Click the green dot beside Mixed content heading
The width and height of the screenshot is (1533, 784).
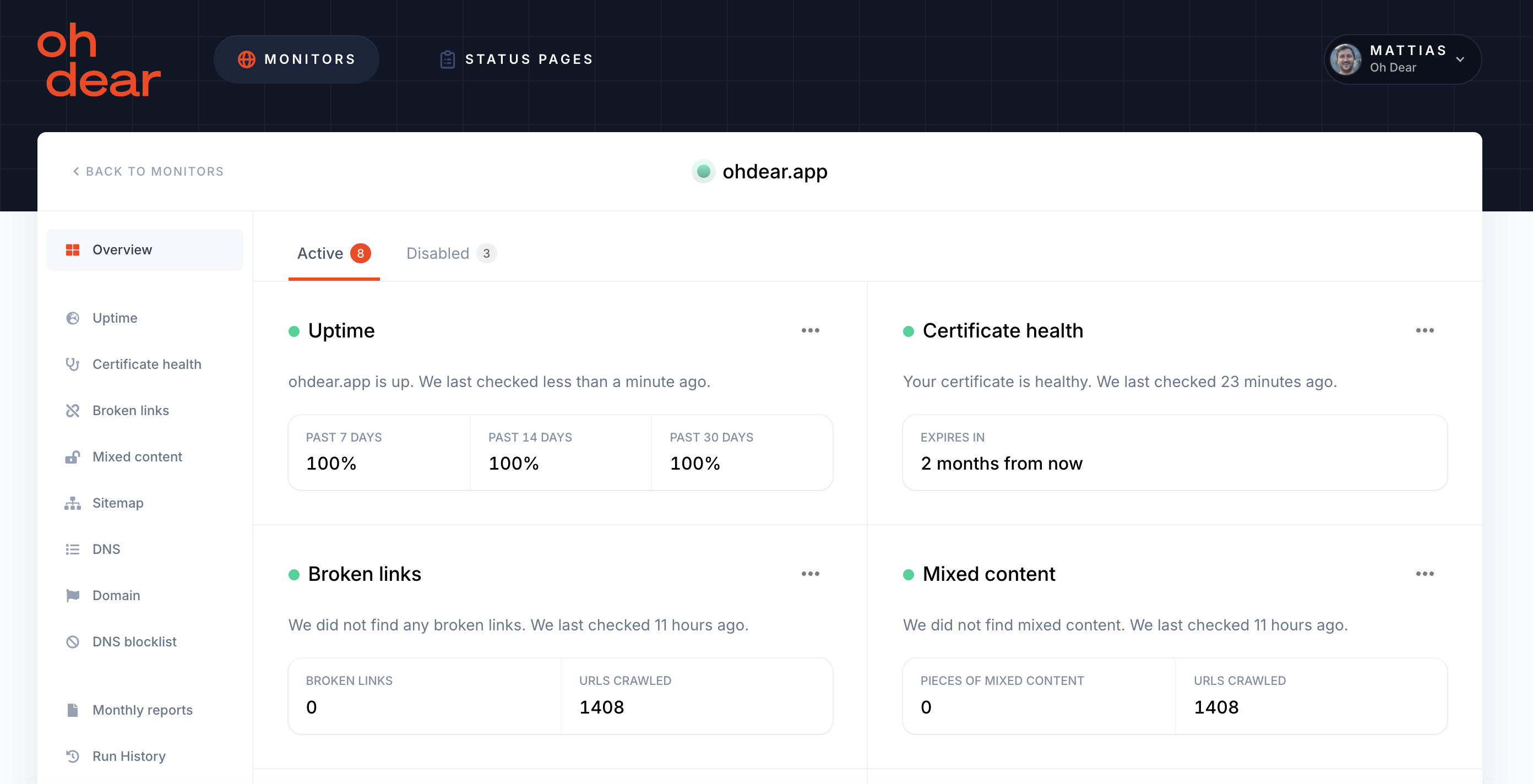coord(908,575)
